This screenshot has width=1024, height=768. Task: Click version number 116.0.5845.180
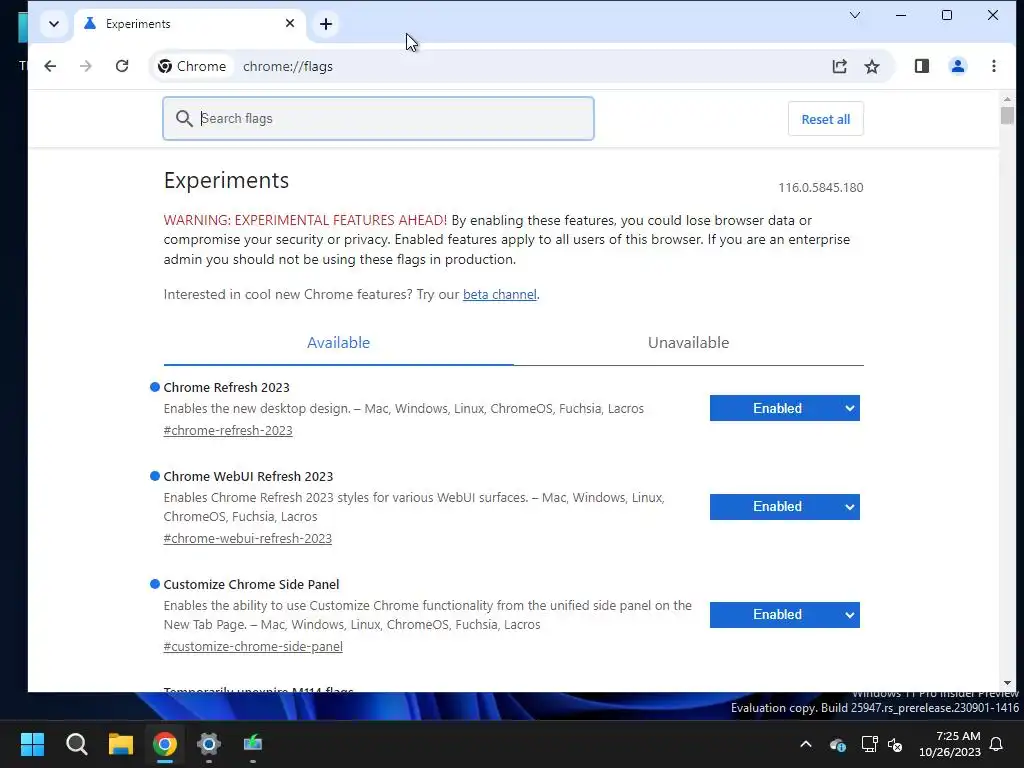(x=821, y=187)
